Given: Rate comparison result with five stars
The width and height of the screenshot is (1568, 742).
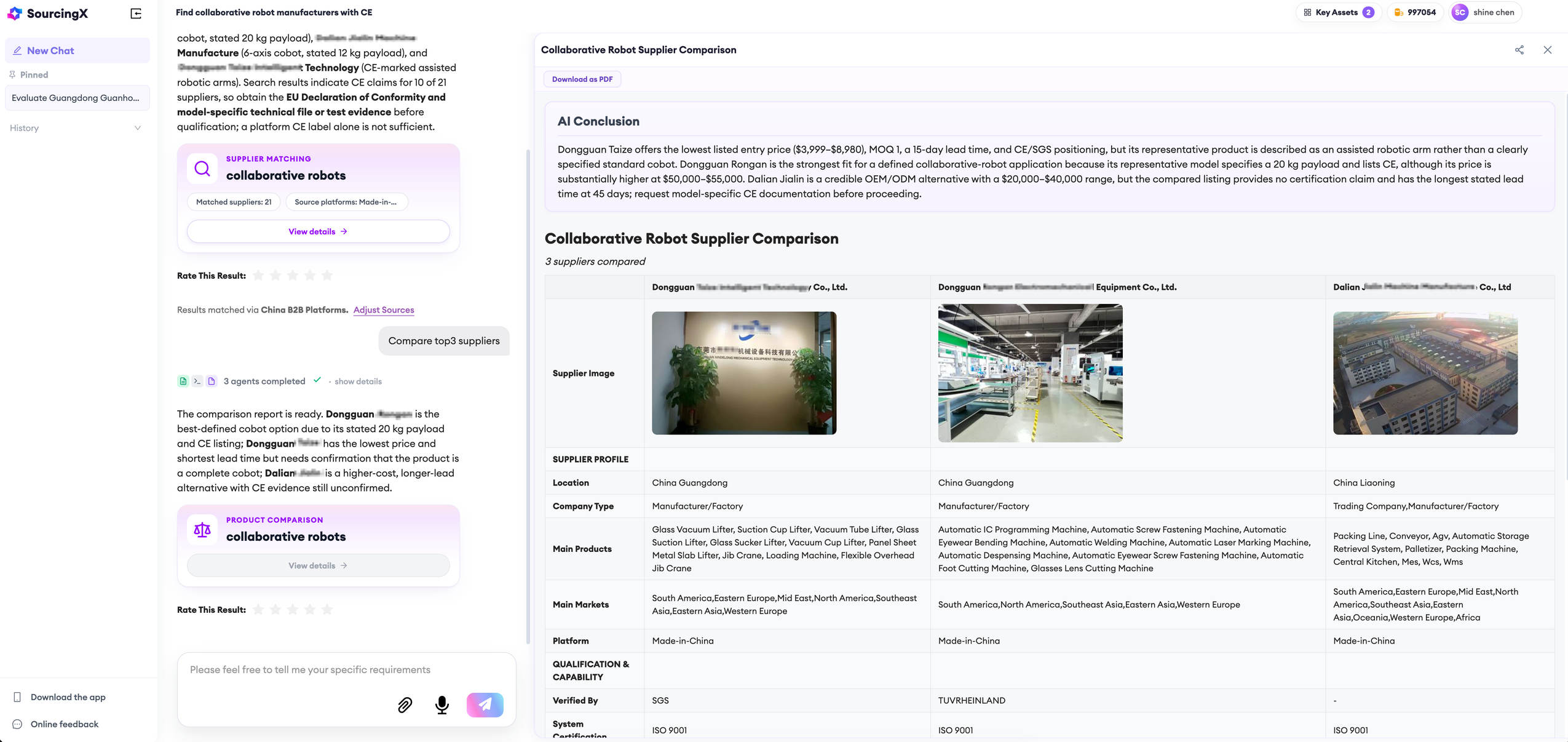Looking at the screenshot, I should point(327,610).
